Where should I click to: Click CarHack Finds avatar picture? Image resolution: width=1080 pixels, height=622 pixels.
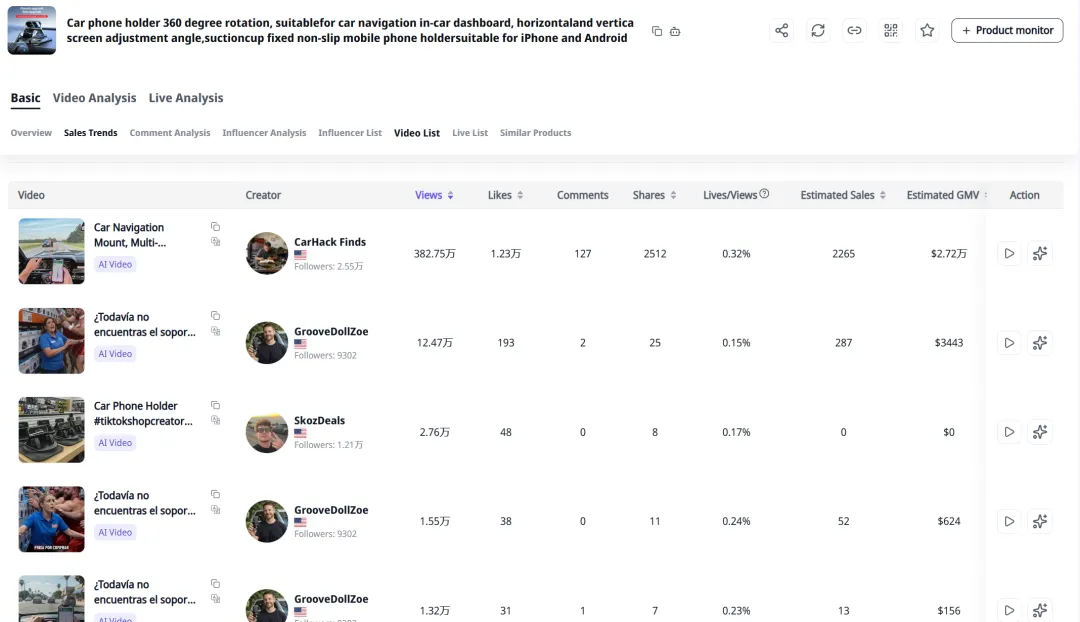tap(267, 253)
